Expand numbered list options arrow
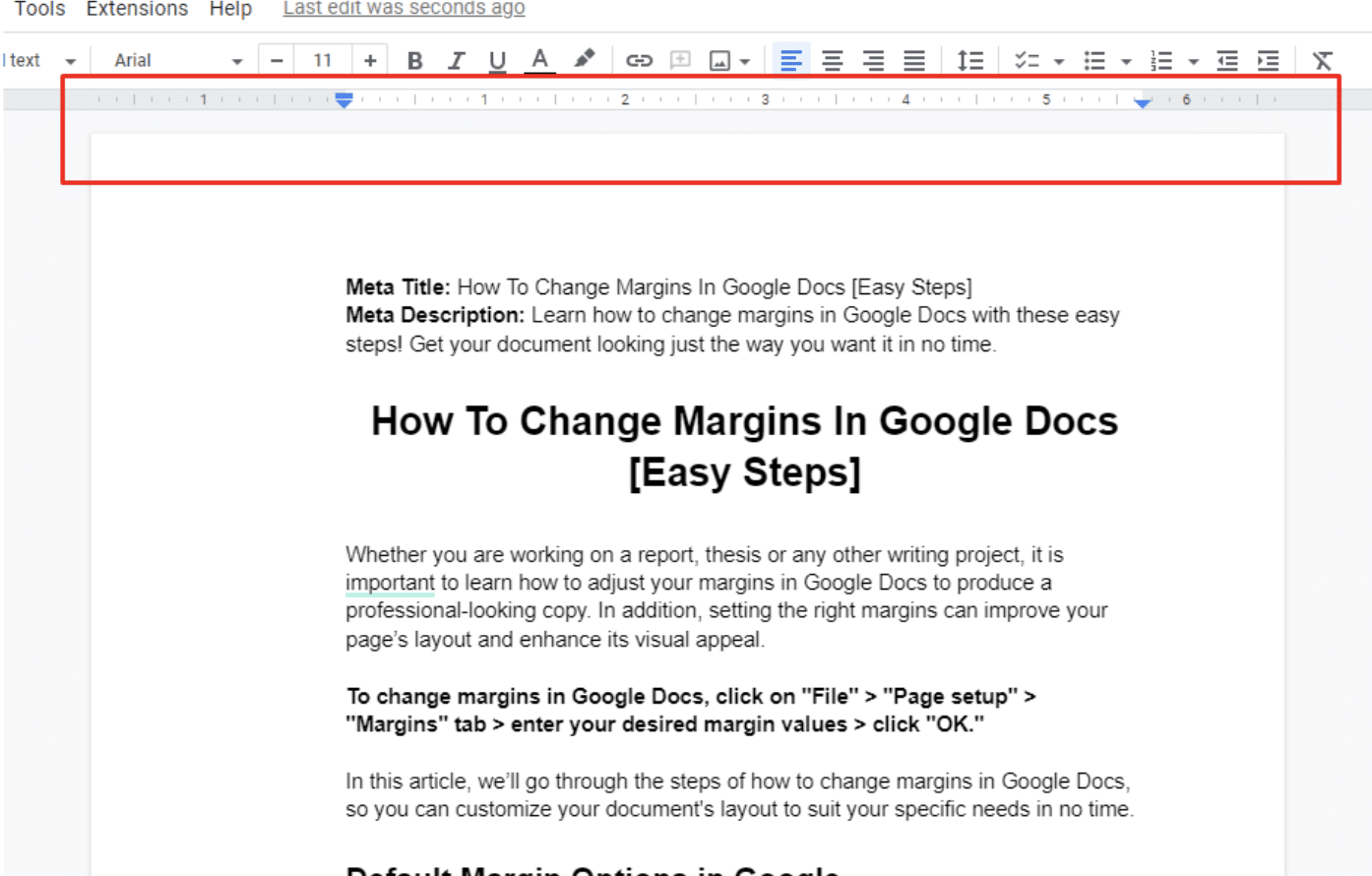Viewport: 1372px width, 876px height. (1193, 62)
